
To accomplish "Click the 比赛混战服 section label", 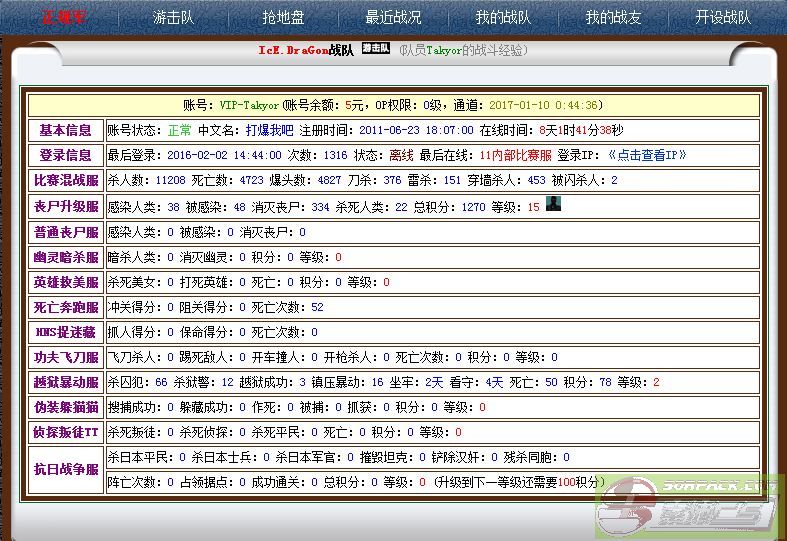I will tap(65, 180).
